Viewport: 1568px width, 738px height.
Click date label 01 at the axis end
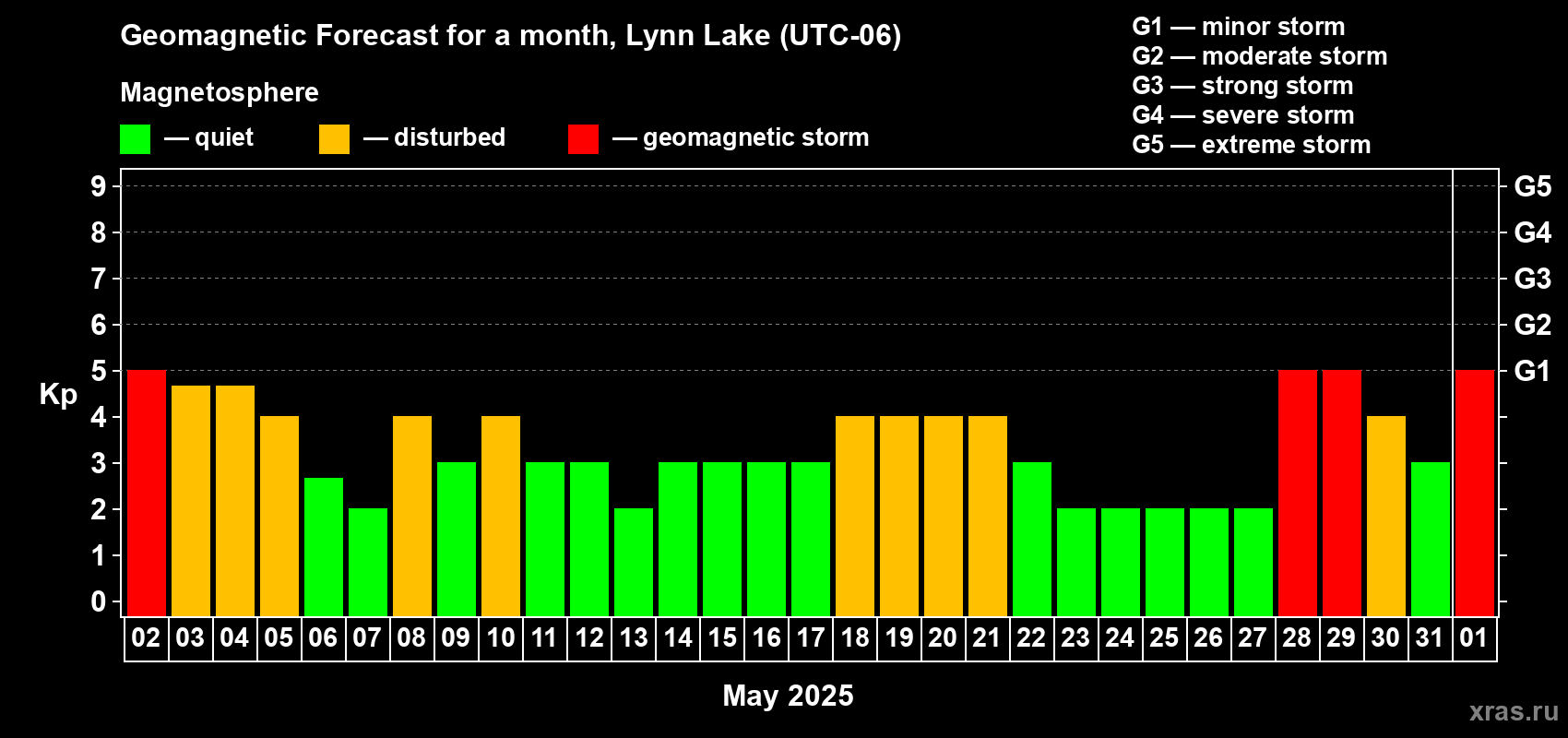[1474, 637]
